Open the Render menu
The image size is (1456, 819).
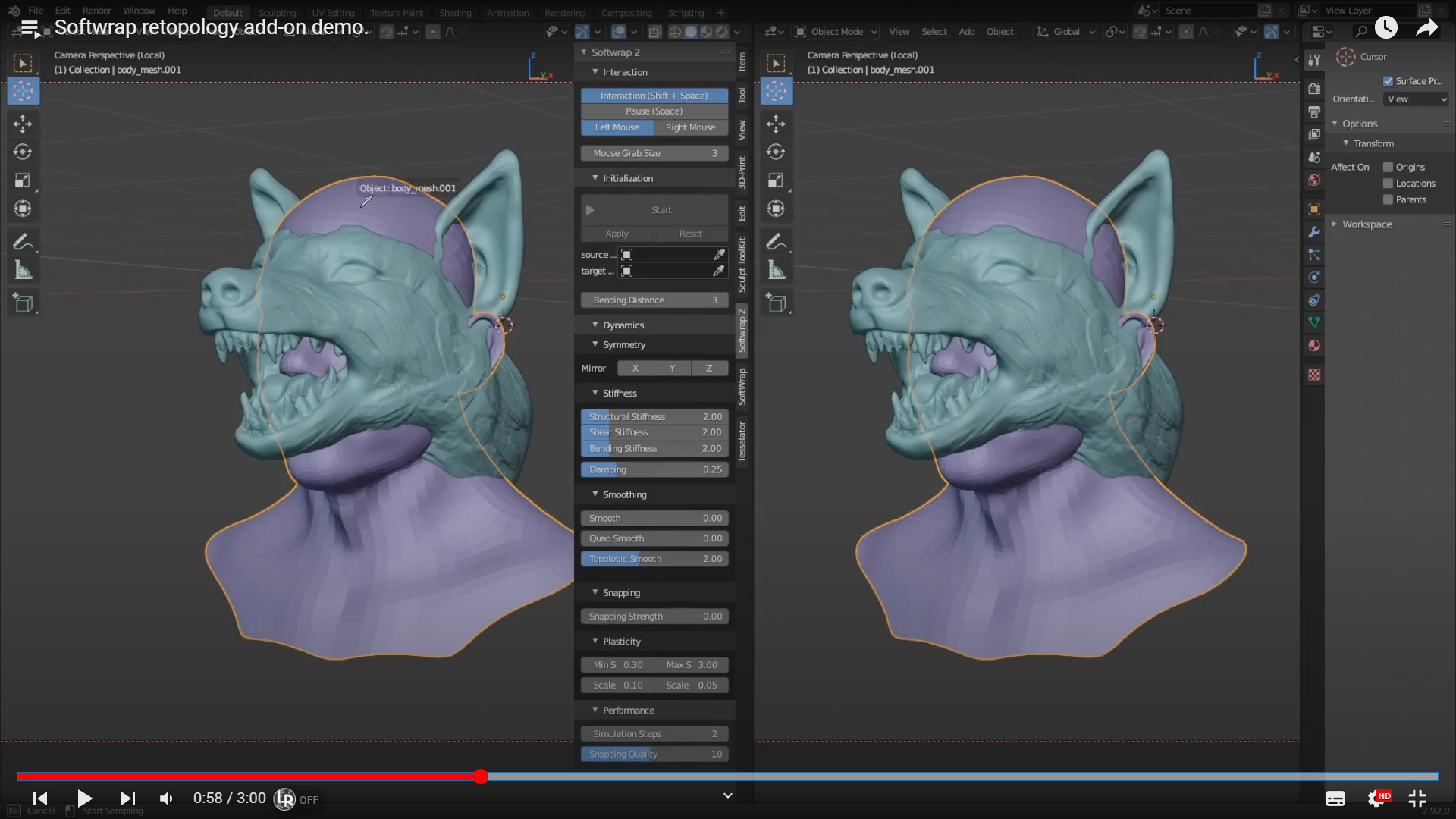tap(96, 11)
